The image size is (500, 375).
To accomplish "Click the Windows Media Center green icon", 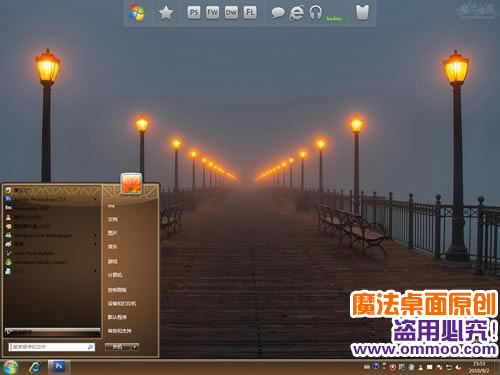I will (8, 262).
